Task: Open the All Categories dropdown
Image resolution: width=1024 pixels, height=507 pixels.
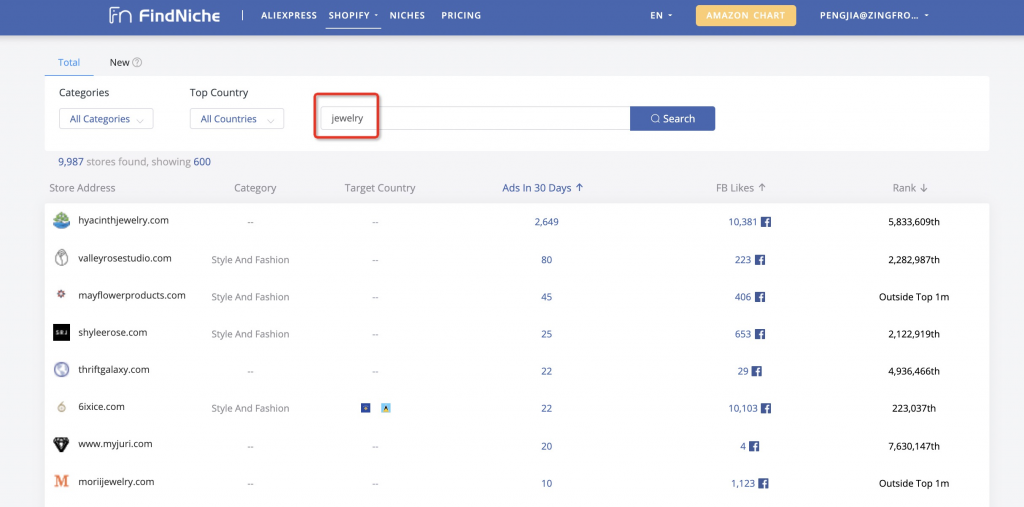Action: (106, 119)
